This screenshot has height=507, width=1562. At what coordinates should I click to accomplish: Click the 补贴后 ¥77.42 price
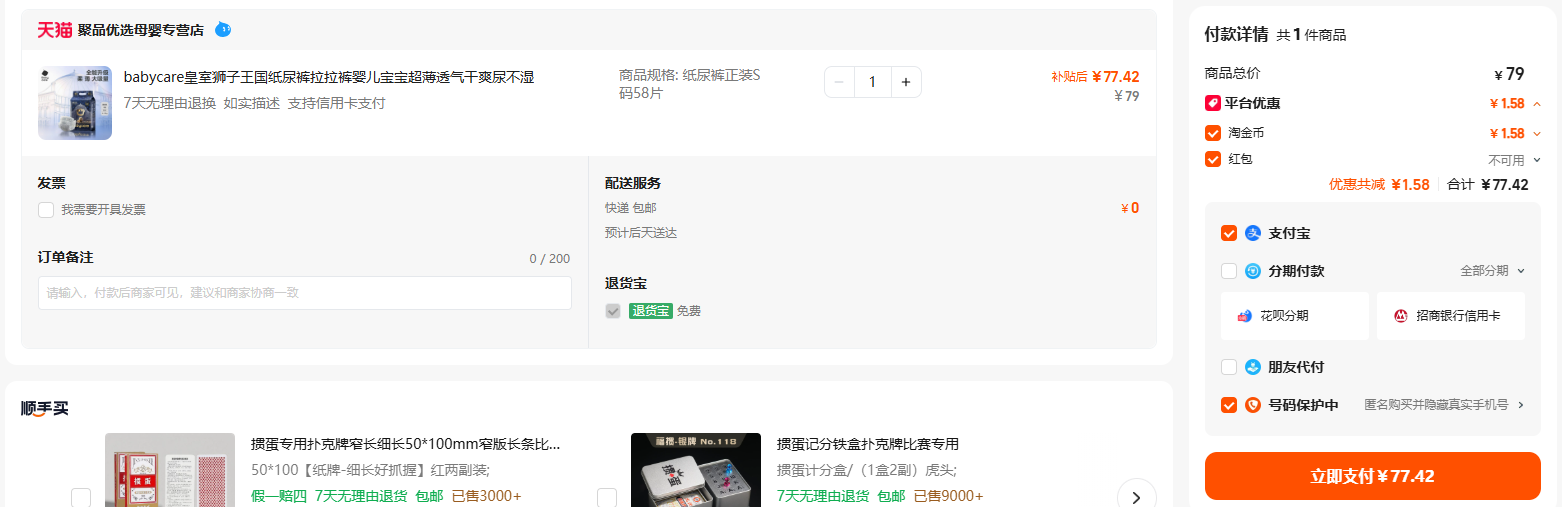point(1095,77)
